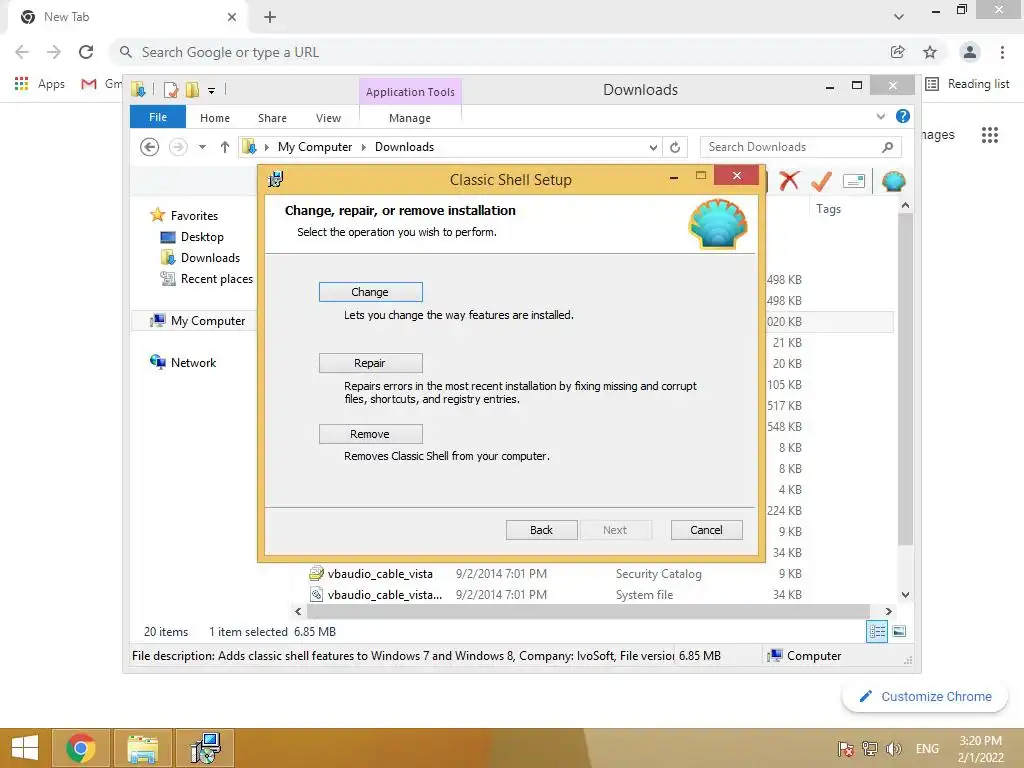Click Chrome's reload page button
The width and height of the screenshot is (1024, 768).
[86, 52]
